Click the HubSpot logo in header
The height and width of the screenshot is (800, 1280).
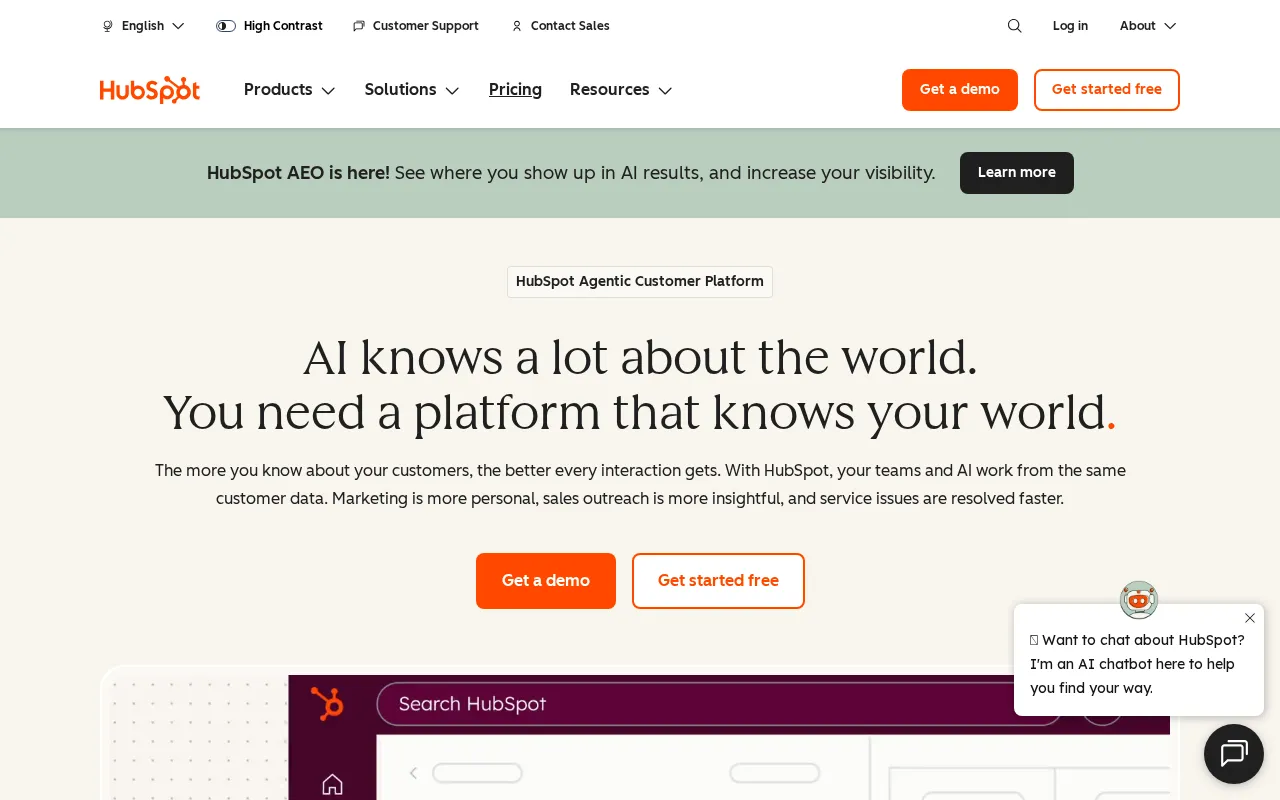click(x=150, y=90)
